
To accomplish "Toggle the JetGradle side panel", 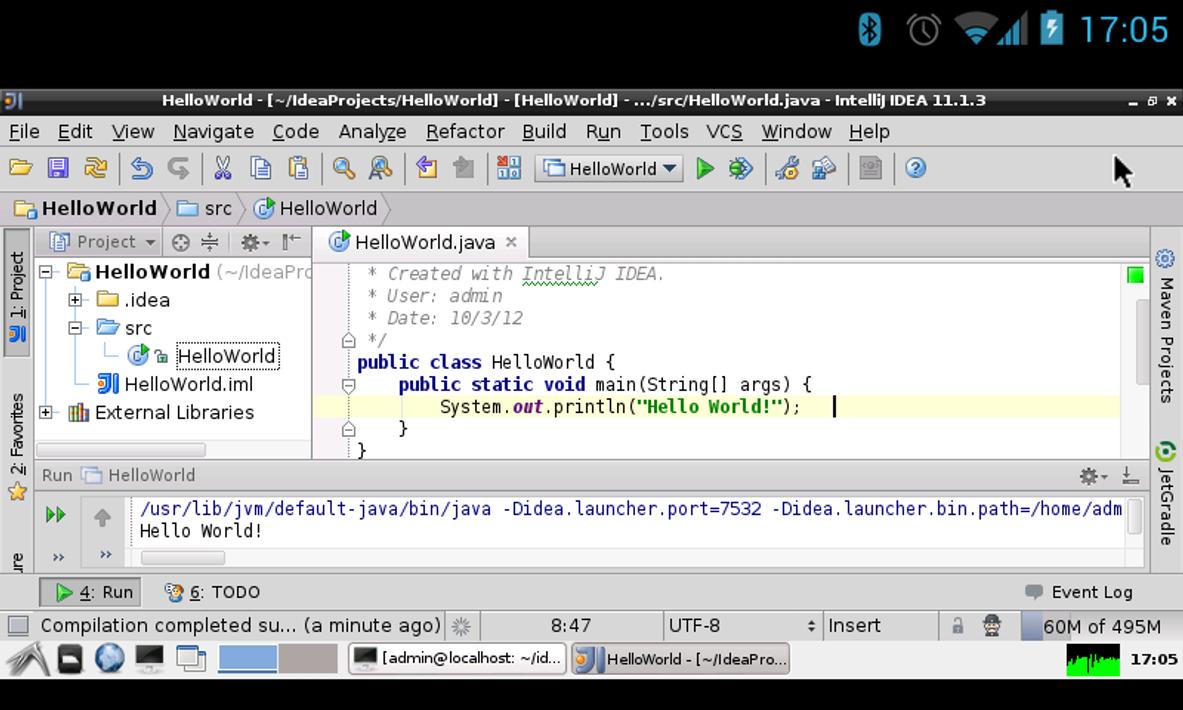I will tap(1166, 493).
